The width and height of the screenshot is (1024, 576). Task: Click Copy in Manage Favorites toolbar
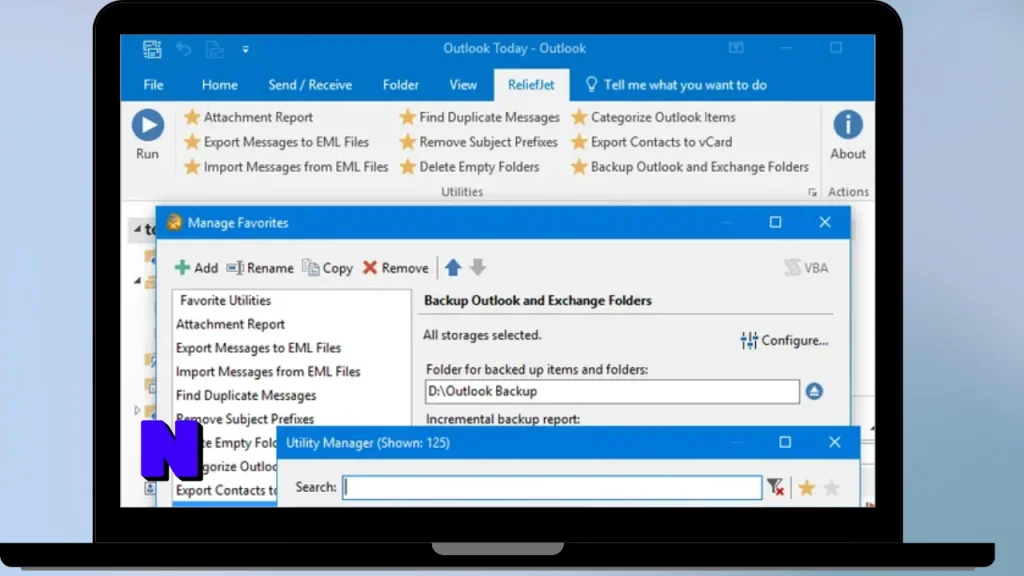328,268
